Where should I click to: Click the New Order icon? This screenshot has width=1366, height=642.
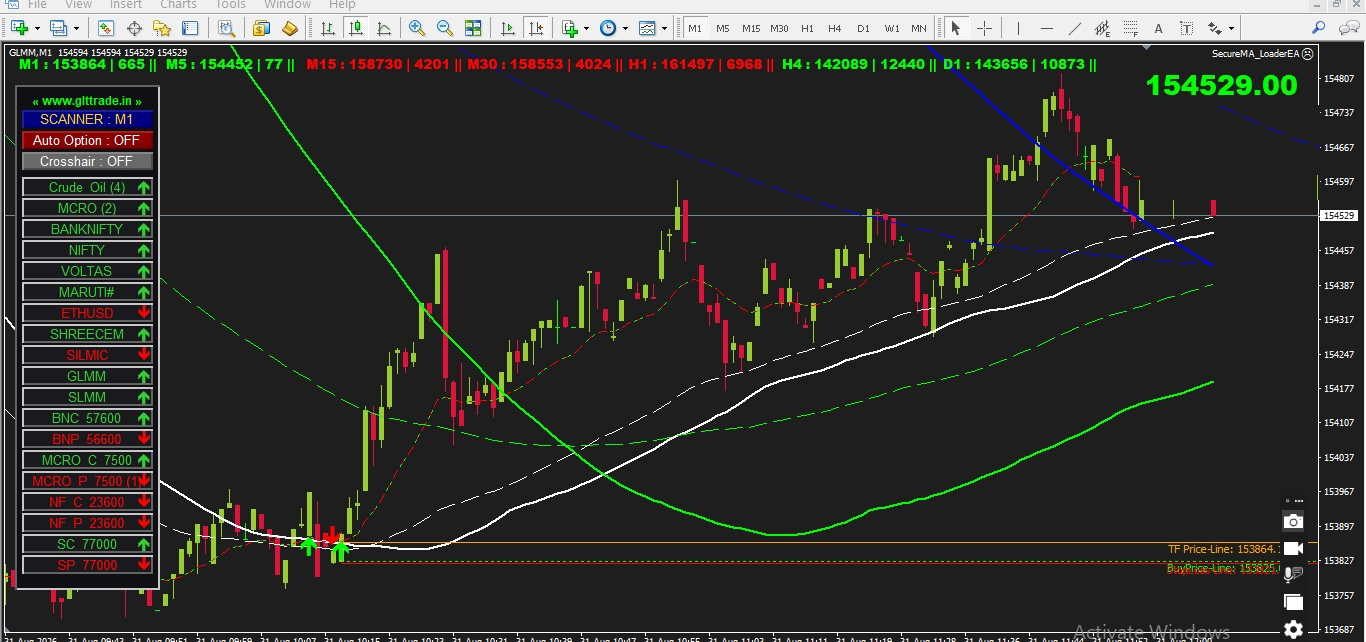coord(261,28)
